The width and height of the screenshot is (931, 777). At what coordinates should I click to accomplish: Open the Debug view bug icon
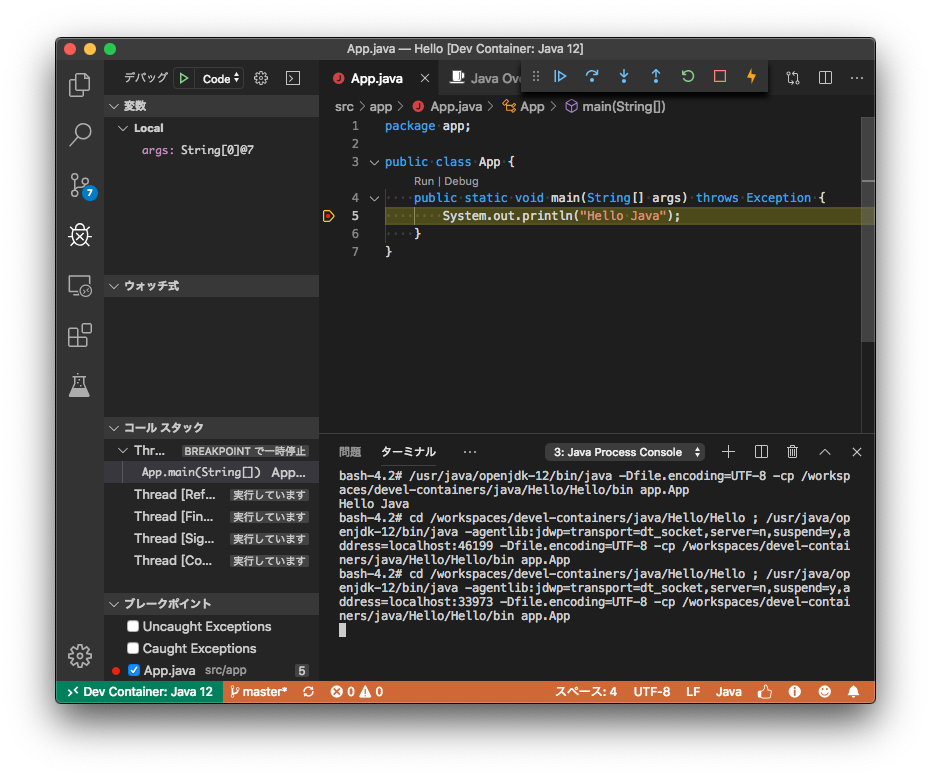click(80, 236)
